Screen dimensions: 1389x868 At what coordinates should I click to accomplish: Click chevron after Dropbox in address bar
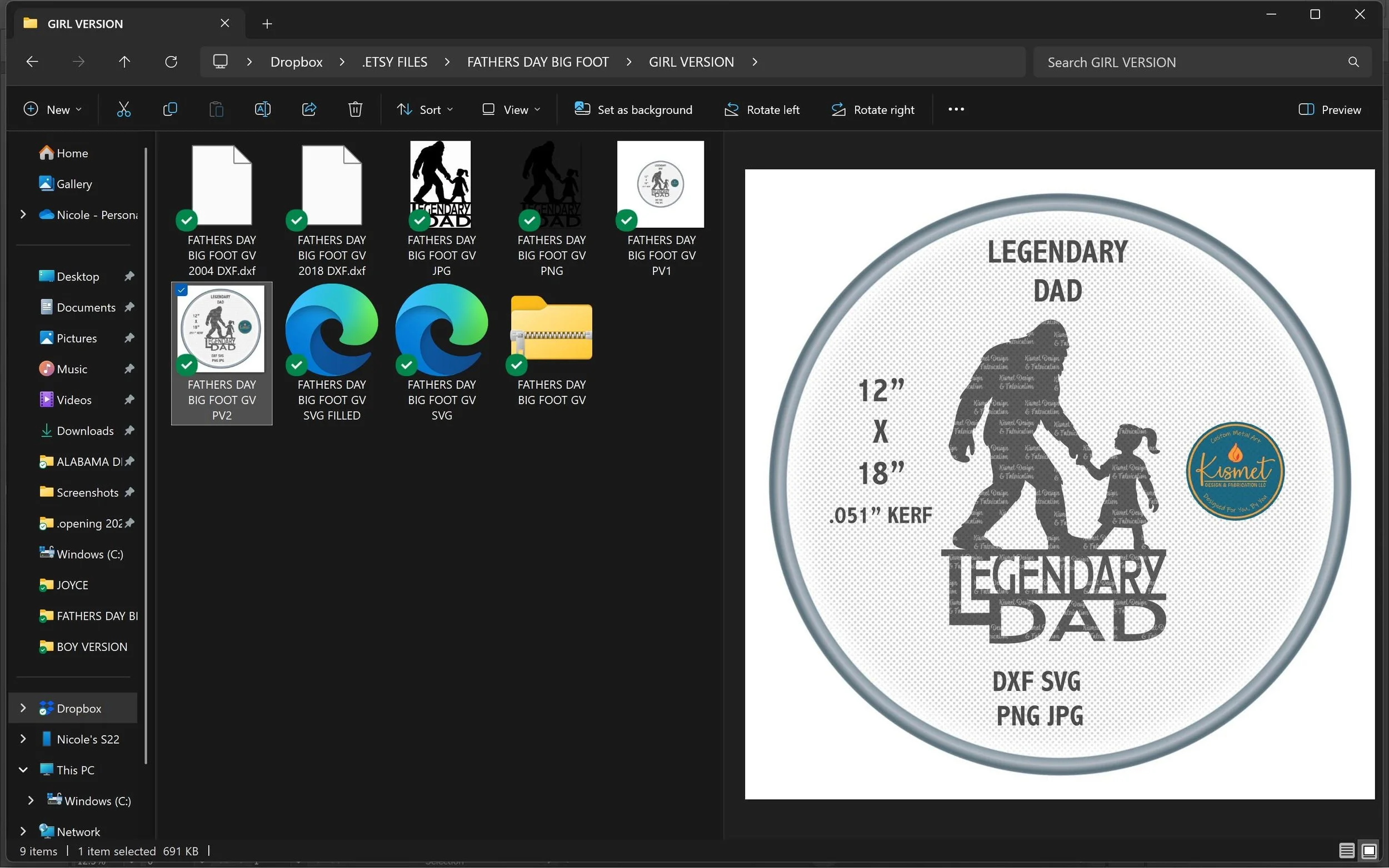point(342,62)
